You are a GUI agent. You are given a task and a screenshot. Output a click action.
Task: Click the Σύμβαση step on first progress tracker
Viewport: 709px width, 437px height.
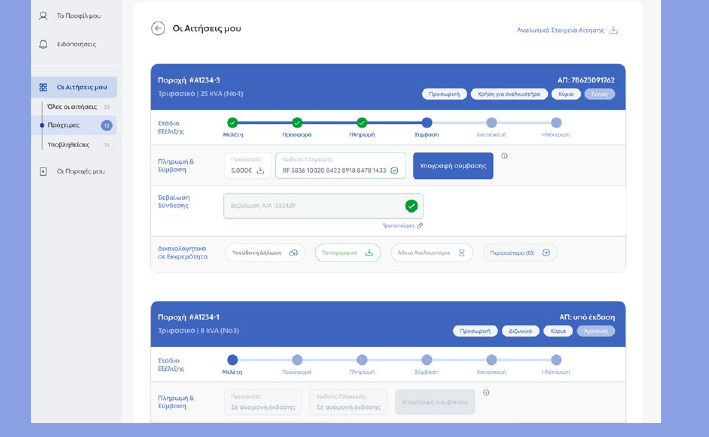pos(427,123)
